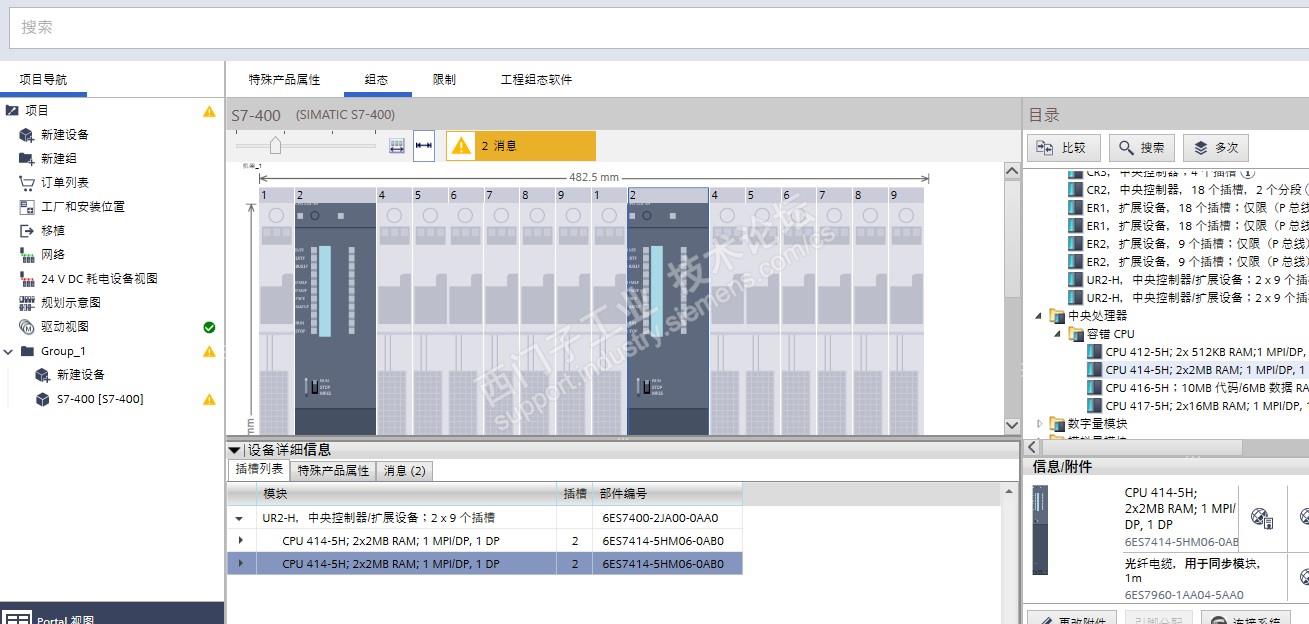This screenshot has width=1309, height=624.
Task: Click the 驱动视图 motor icon
Action: tap(27, 327)
